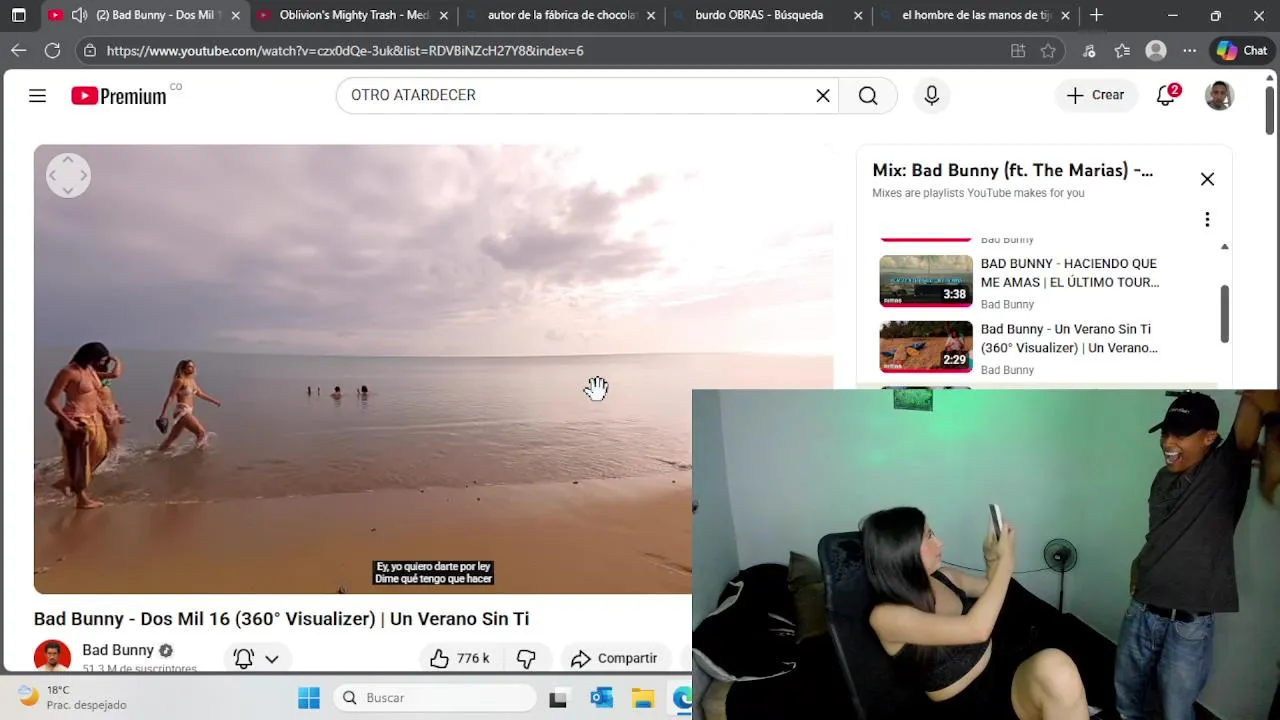1280x720 pixels.
Task: Mute the tab via the speaker icon
Action: (80, 15)
